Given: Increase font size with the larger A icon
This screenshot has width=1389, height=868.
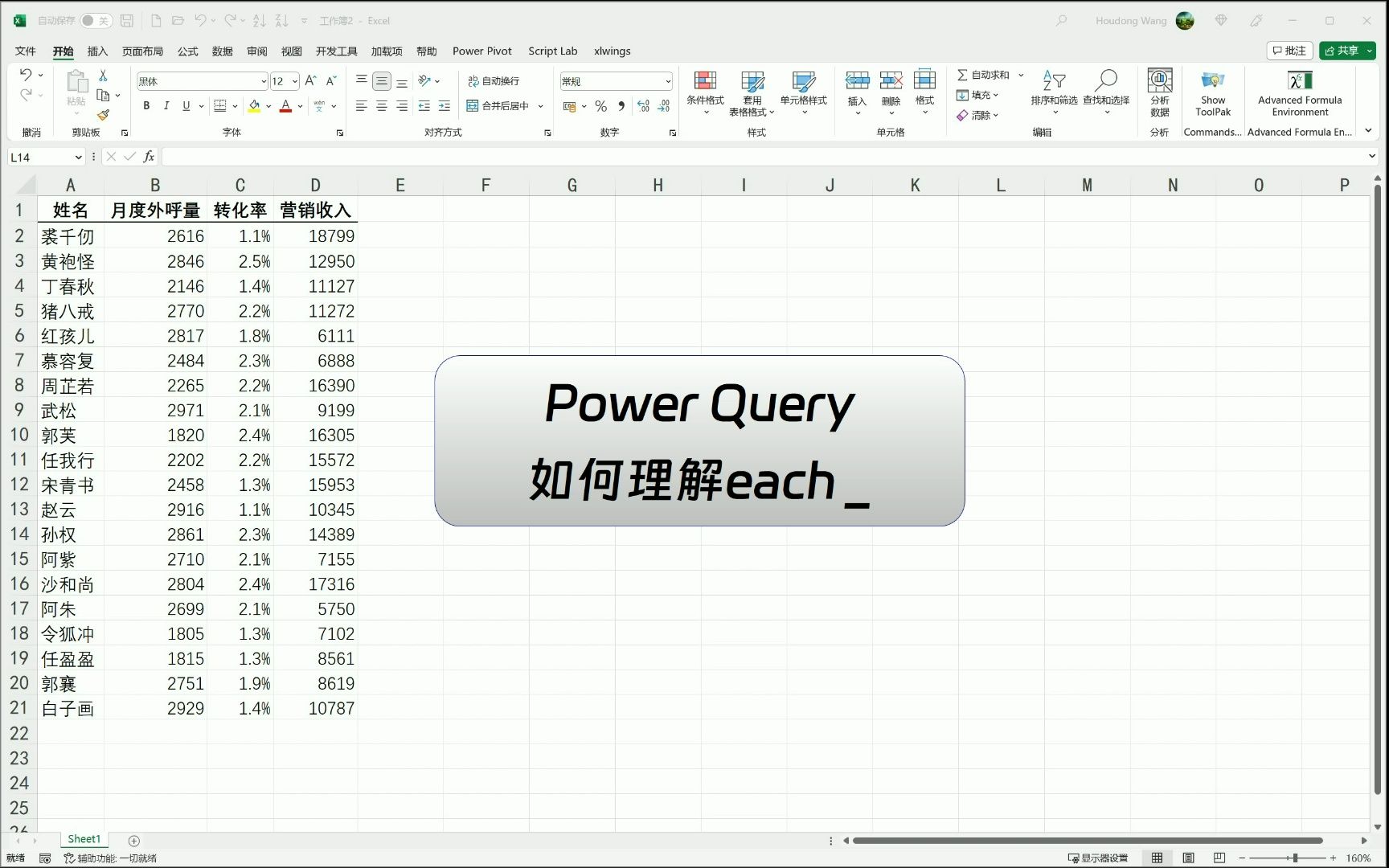Looking at the screenshot, I should coord(310,81).
